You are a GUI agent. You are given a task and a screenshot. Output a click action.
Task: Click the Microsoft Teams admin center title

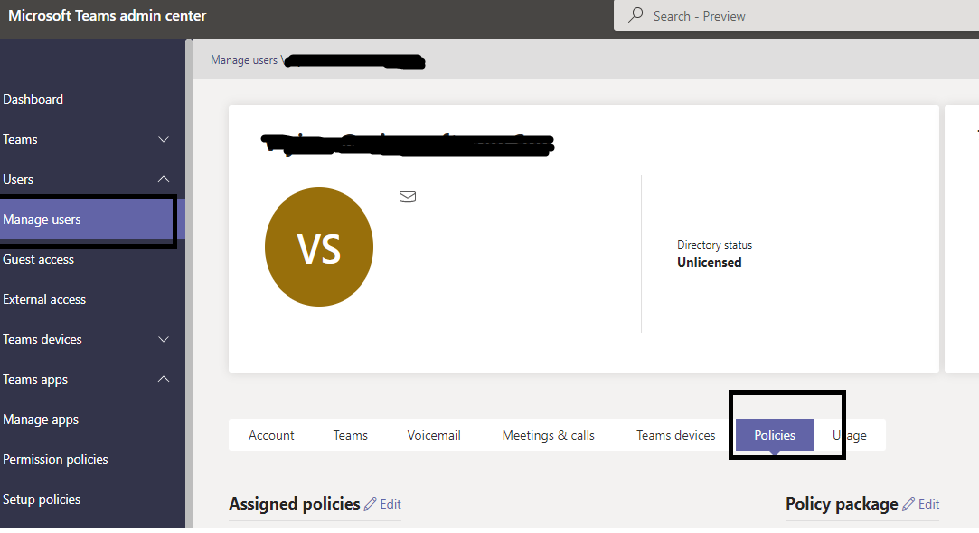pos(107,16)
